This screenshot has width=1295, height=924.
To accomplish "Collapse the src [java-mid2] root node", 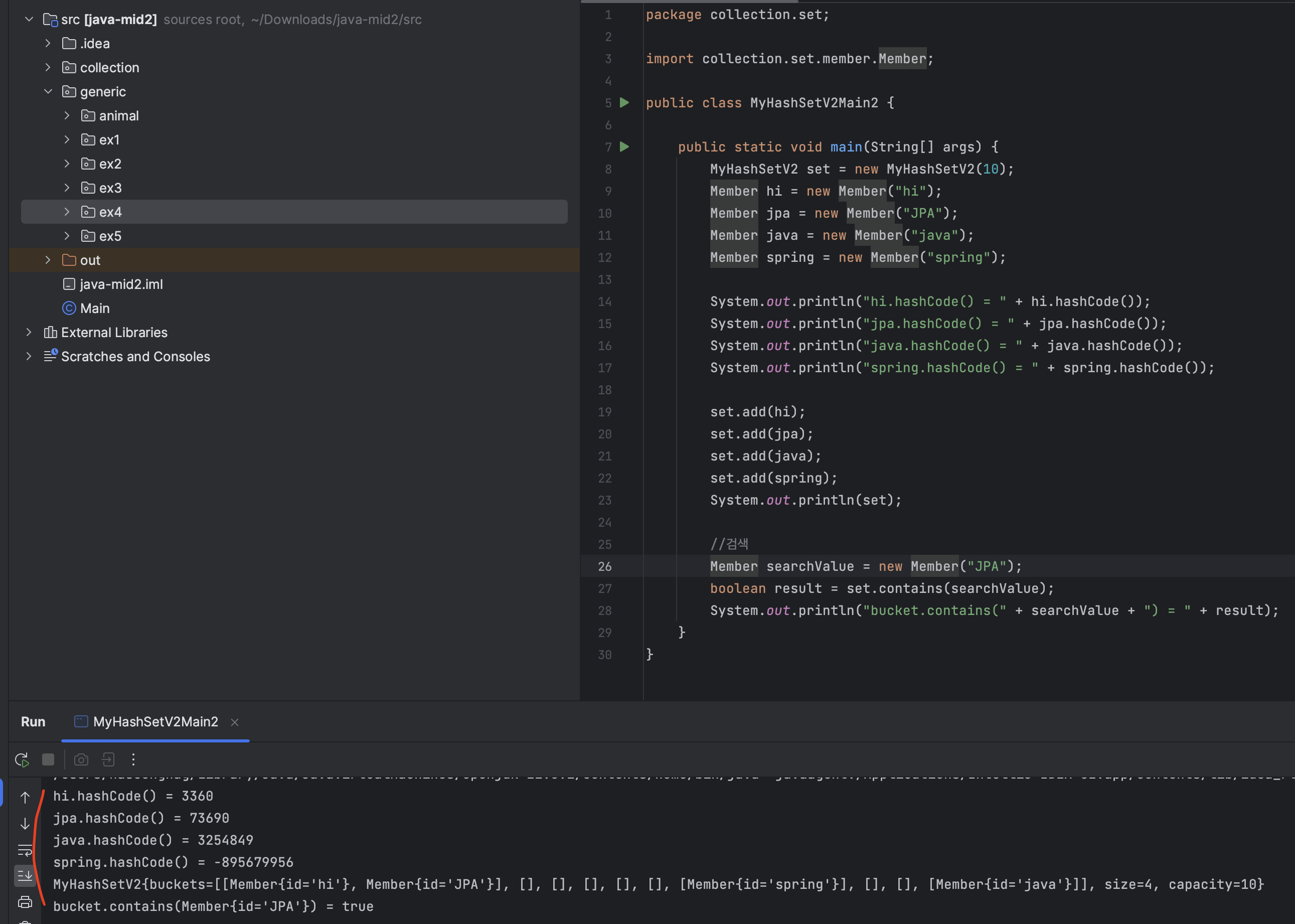I will (29, 20).
